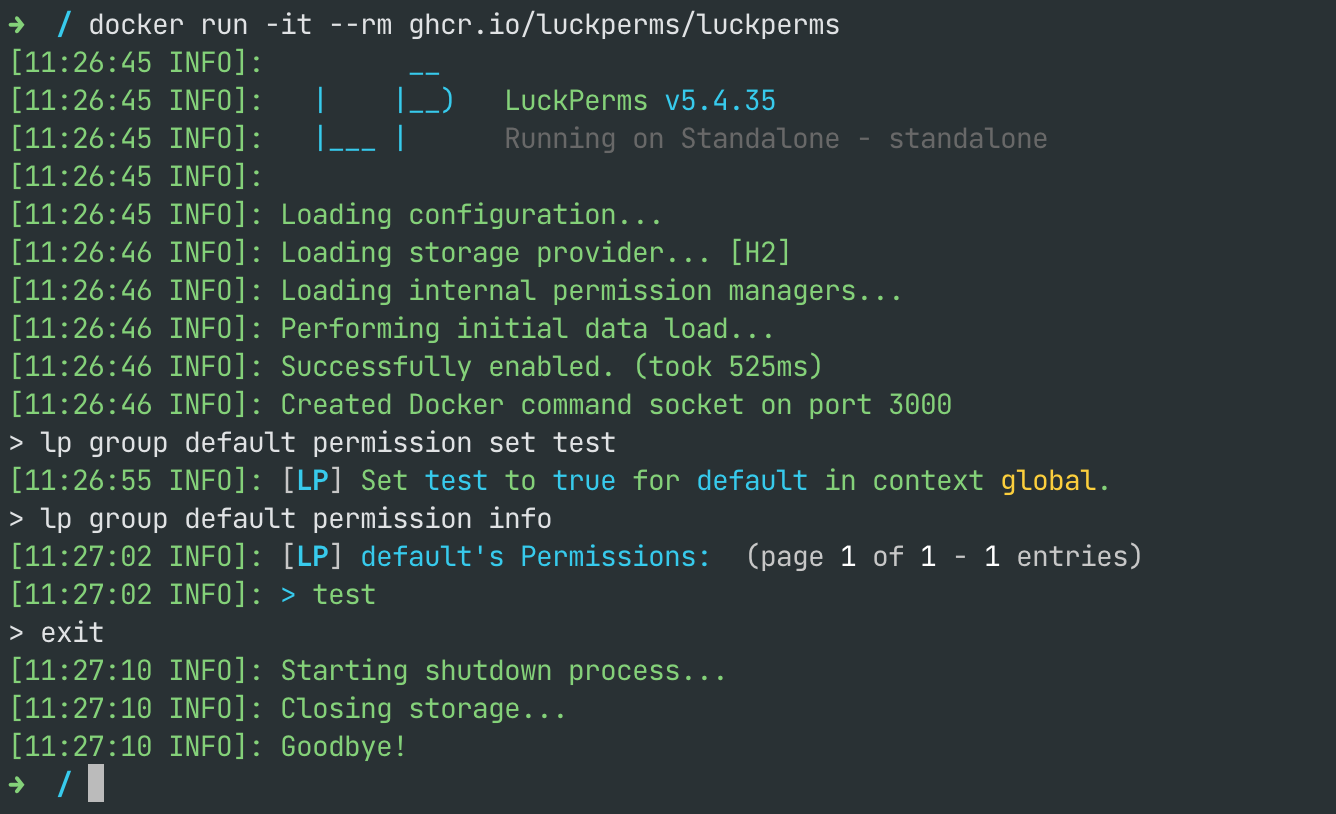Click the blue "> test" permission entry
This screenshot has height=814, width=1336.
(328, 595)
